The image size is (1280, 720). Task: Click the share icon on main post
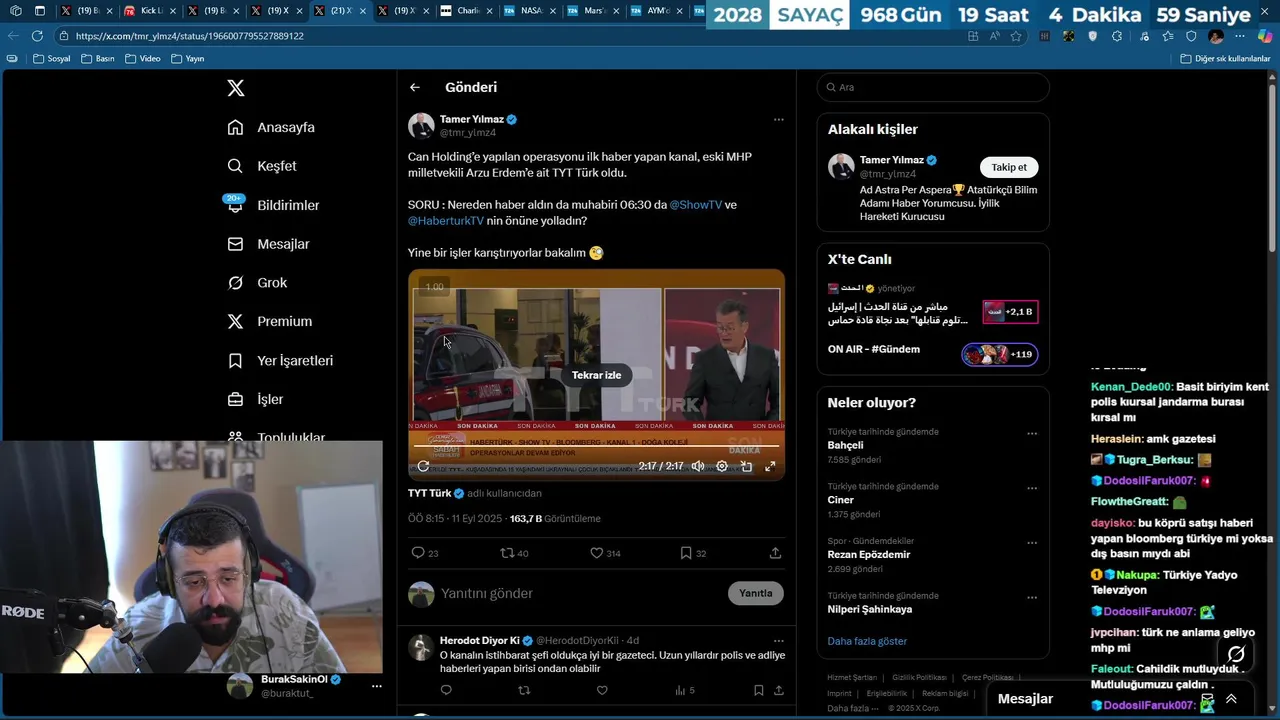point(775,553)
